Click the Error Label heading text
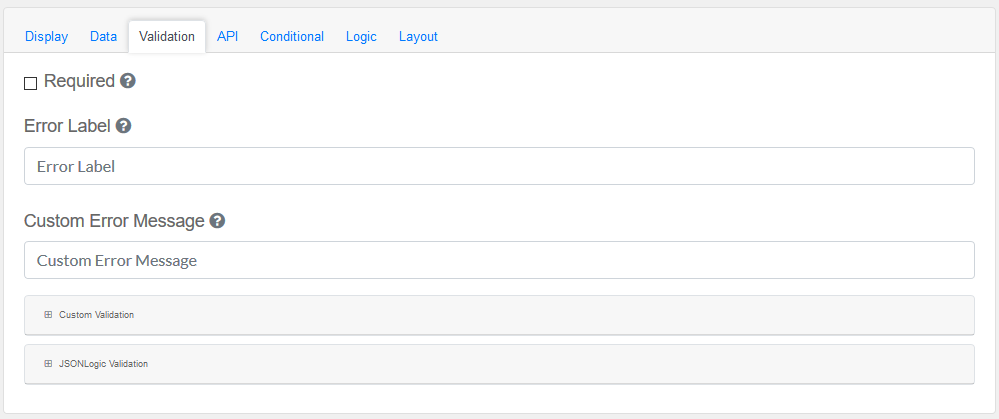999x419 pixels. click(x=67, y=127)
